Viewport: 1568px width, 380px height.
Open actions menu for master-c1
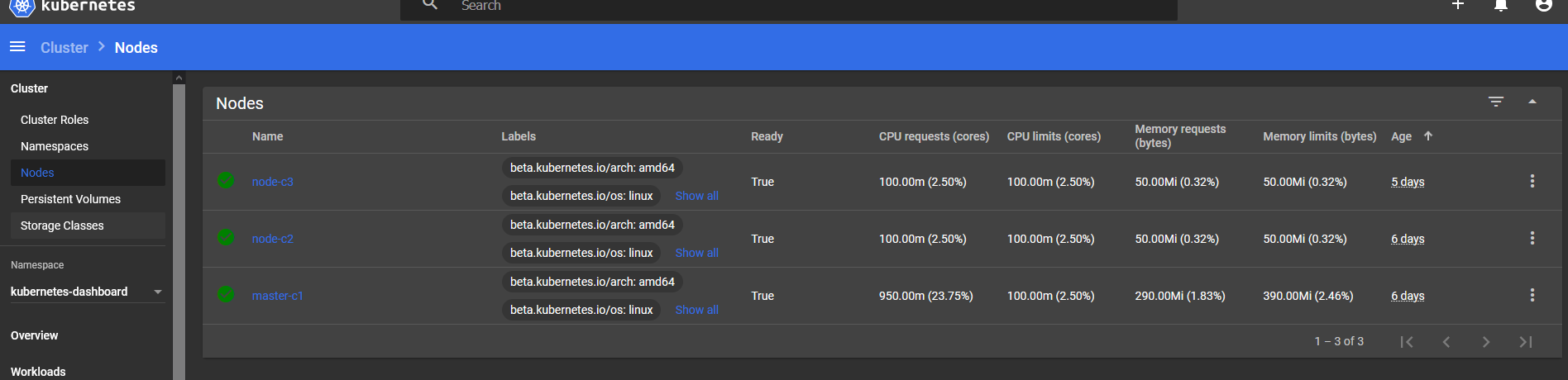point(1532,295)
